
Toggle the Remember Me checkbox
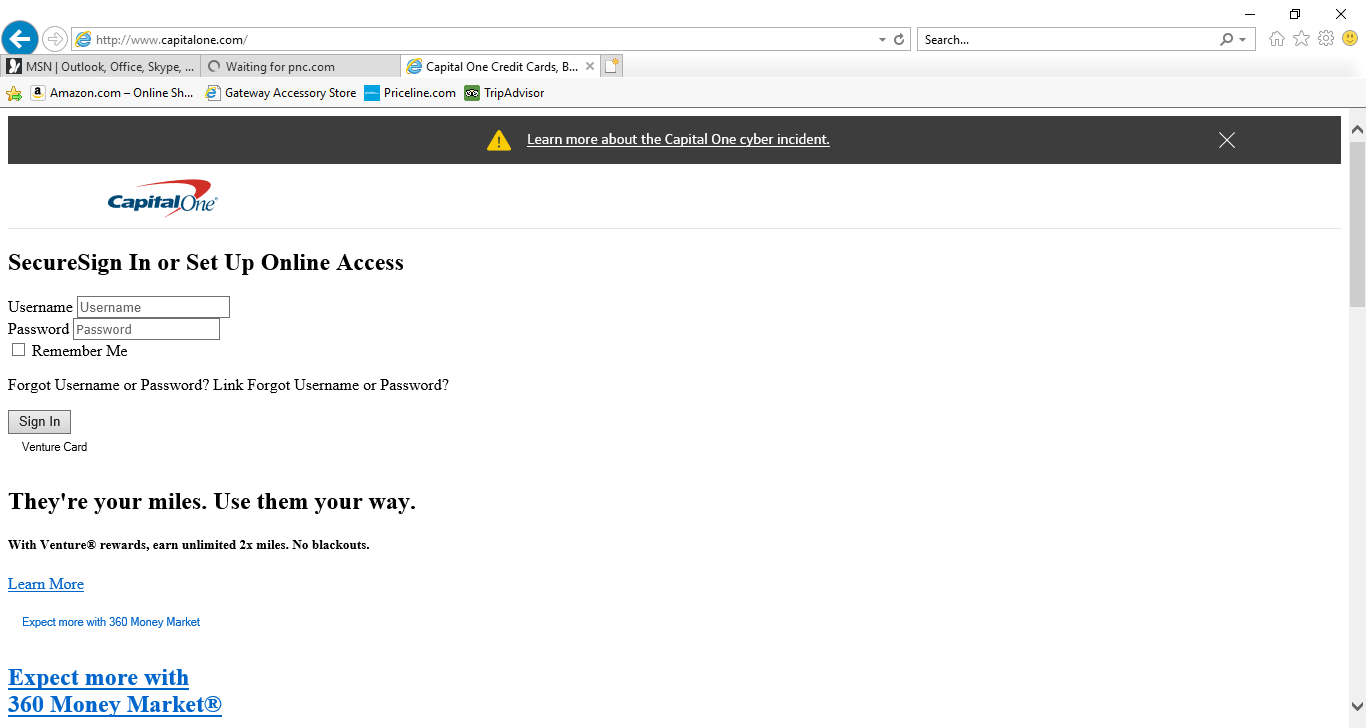pyautogui.click(x=18, y=350)
